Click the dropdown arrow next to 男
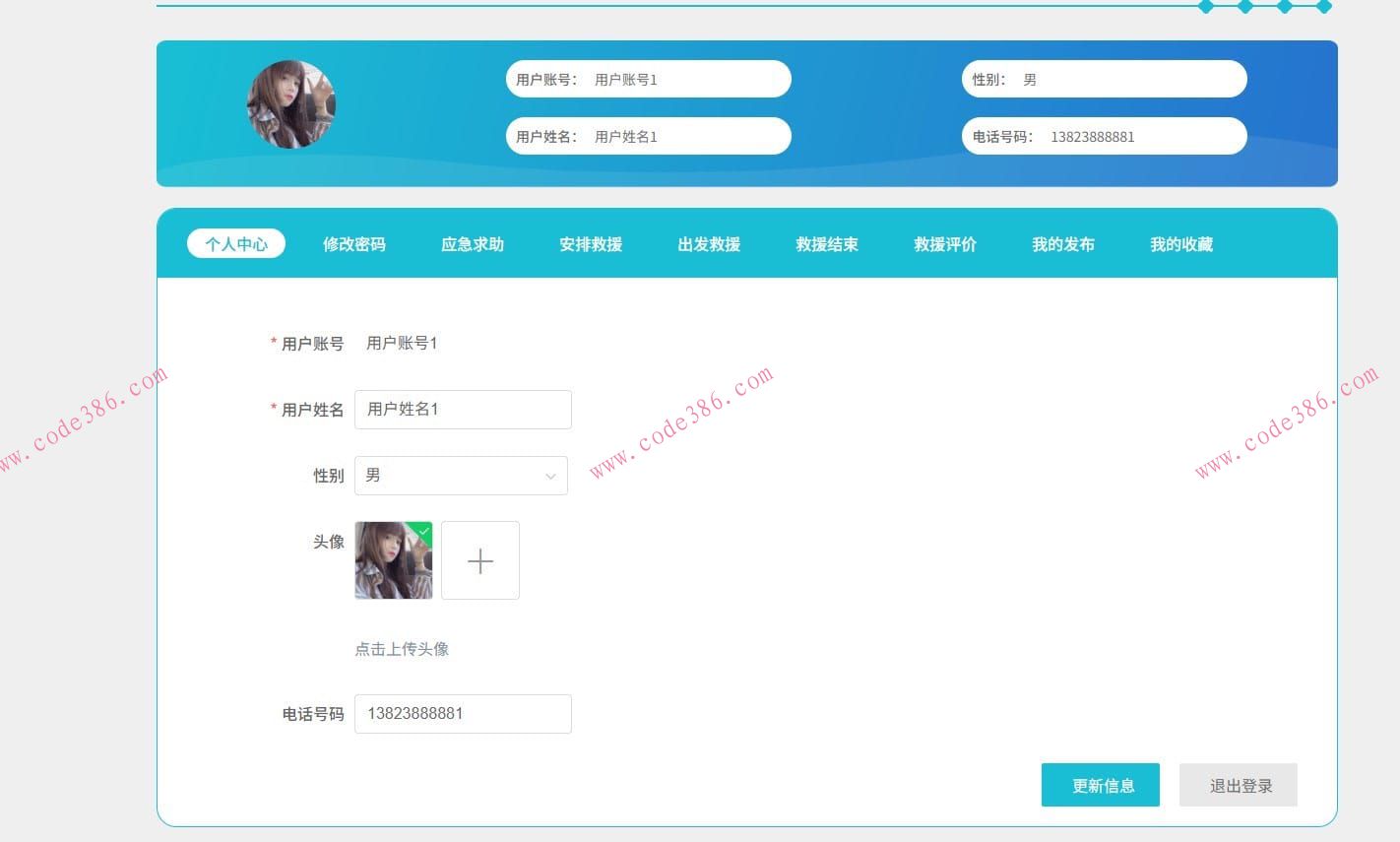Screen dimensions: 1400x842 click(551, 476)
